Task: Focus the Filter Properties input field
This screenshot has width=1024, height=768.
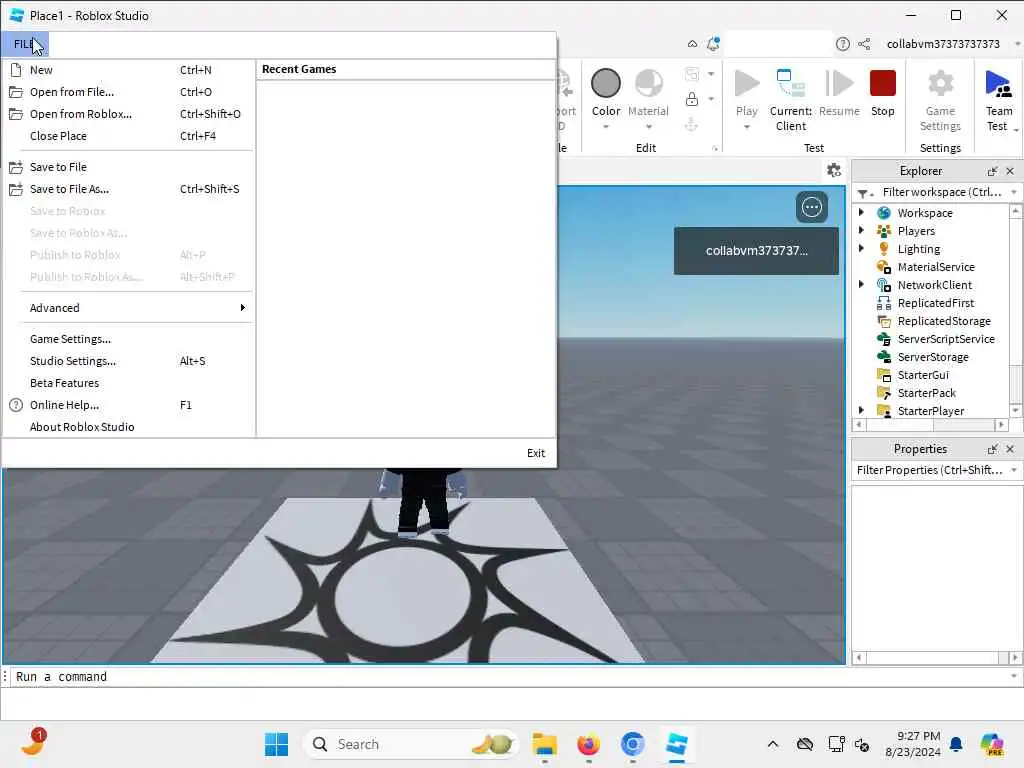Action: [x=929, y=470]
